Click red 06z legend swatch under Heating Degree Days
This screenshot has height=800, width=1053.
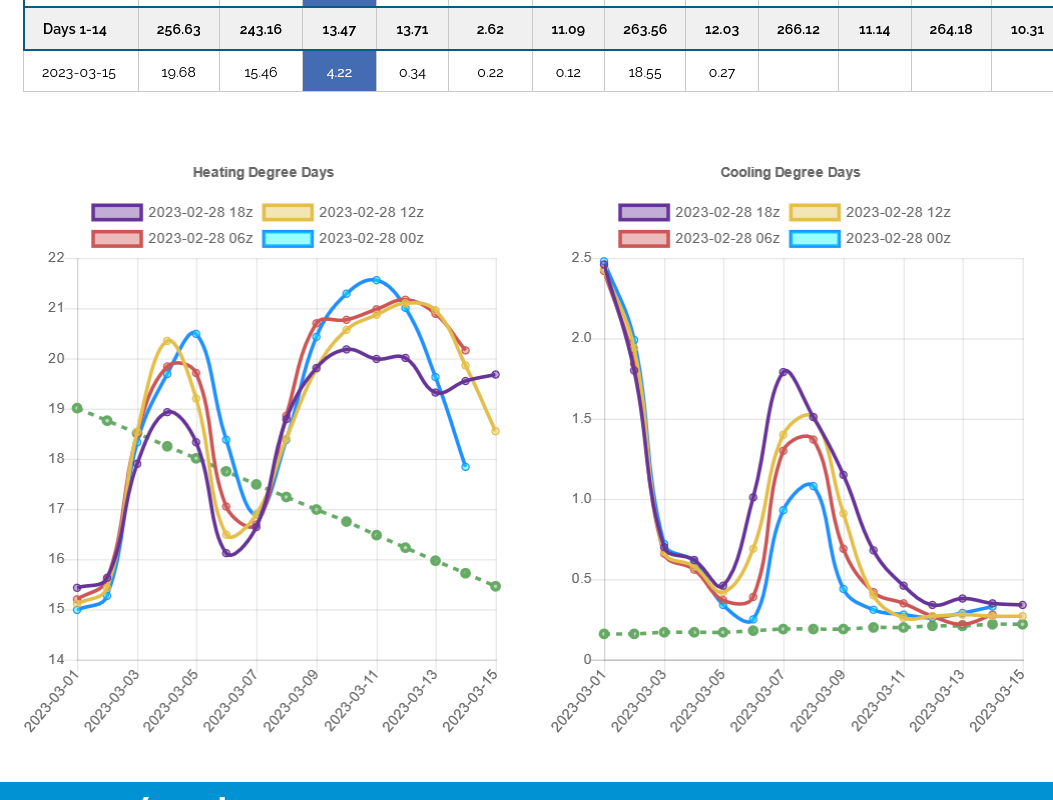point(118,238)
